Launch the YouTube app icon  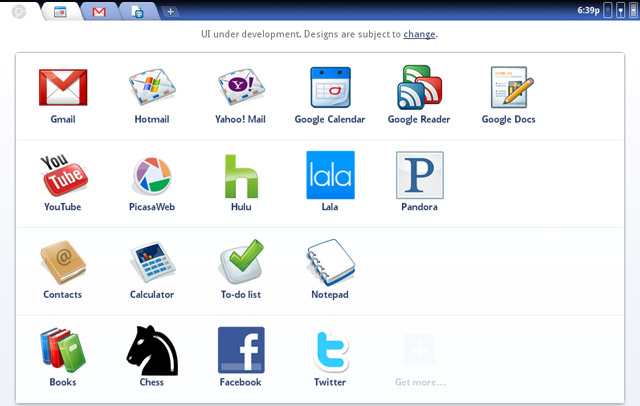pos(64,175)
